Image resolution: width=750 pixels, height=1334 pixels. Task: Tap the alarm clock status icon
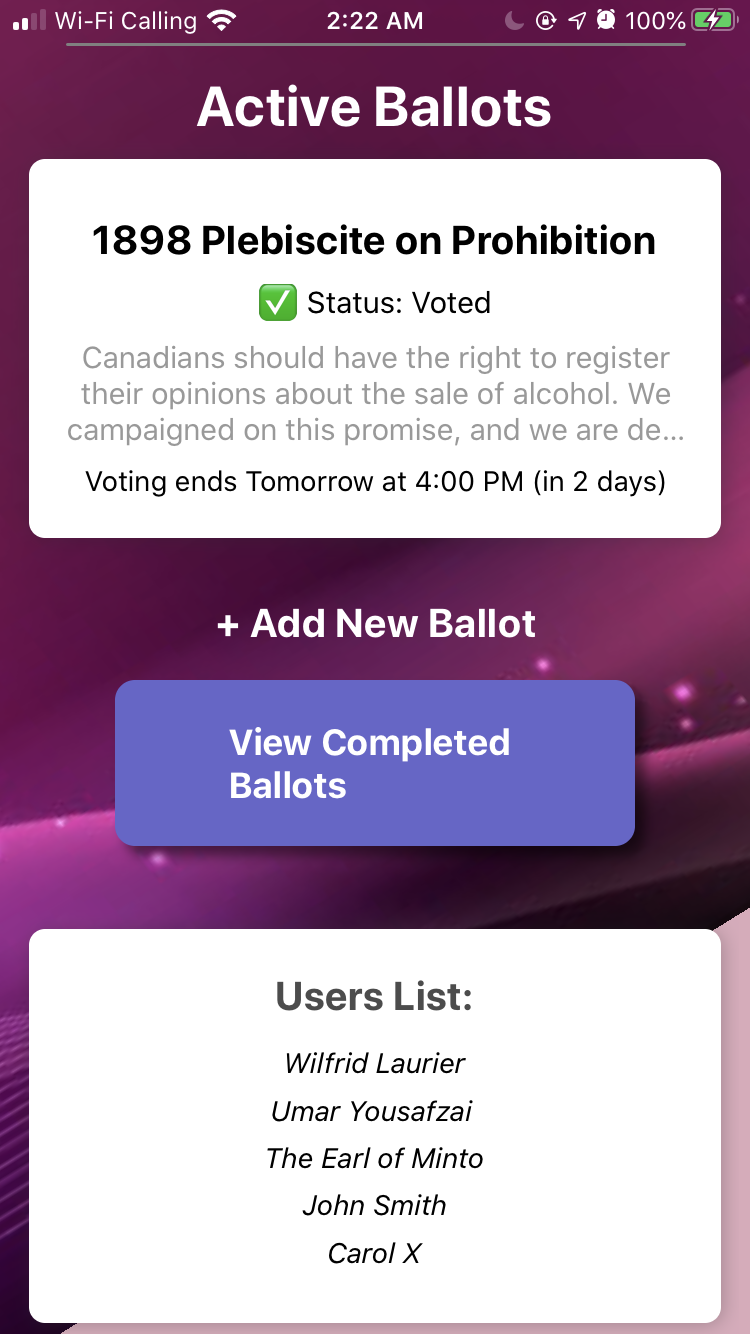click(606, 20)
